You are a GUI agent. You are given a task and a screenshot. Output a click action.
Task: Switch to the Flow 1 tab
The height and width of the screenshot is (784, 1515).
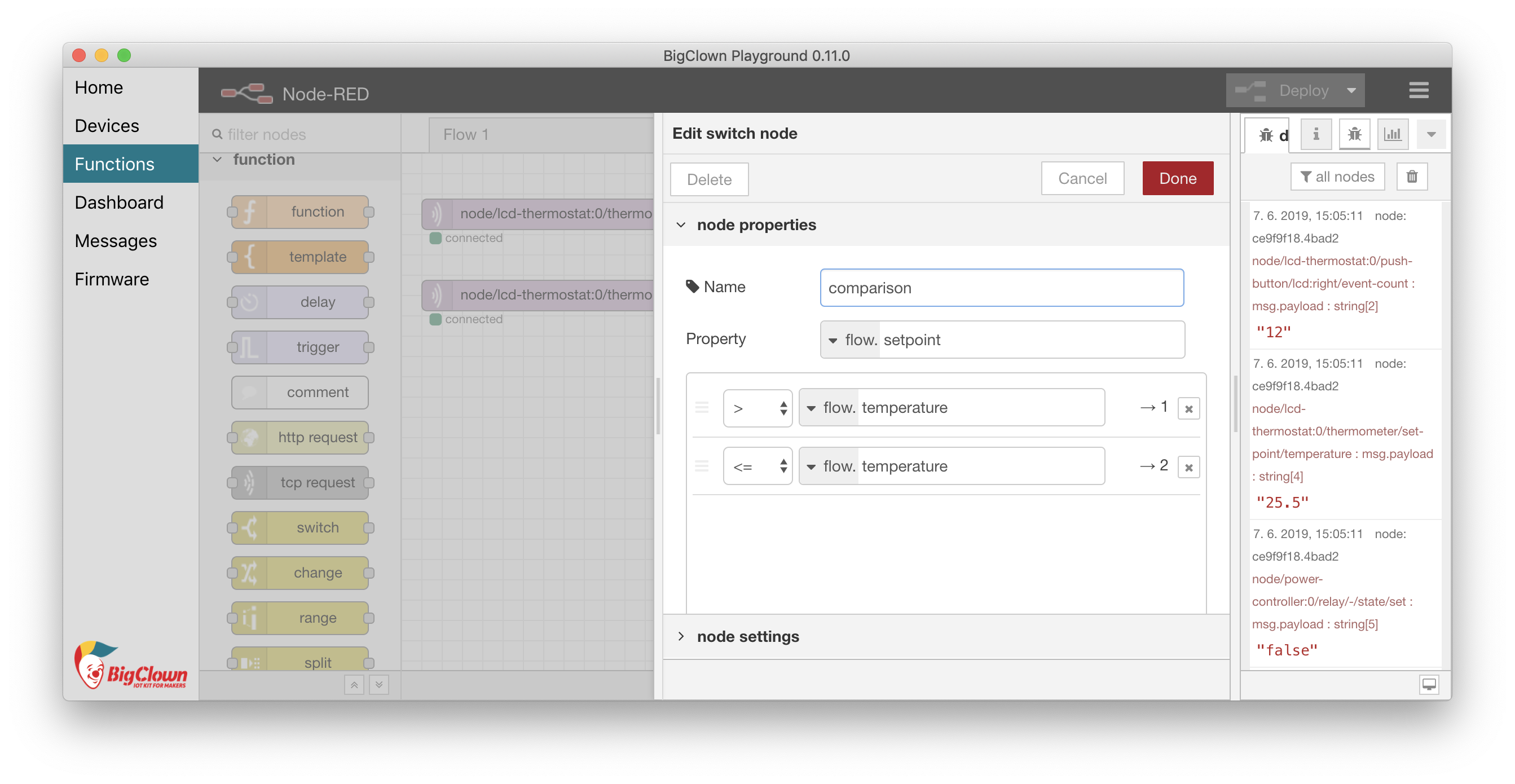click(x=465, y=135)
